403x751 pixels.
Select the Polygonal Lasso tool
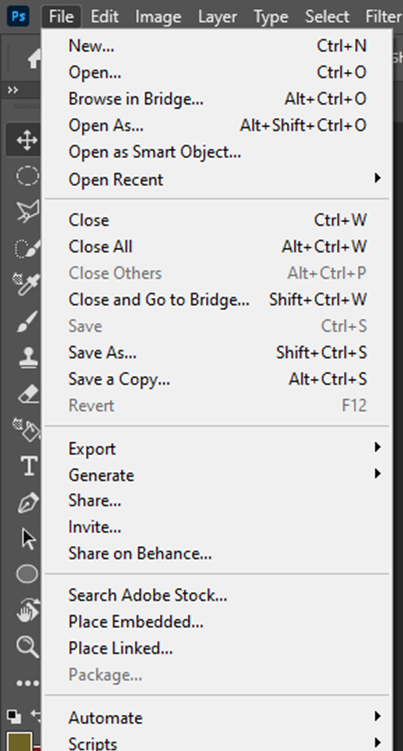click(x=28, y=211)
